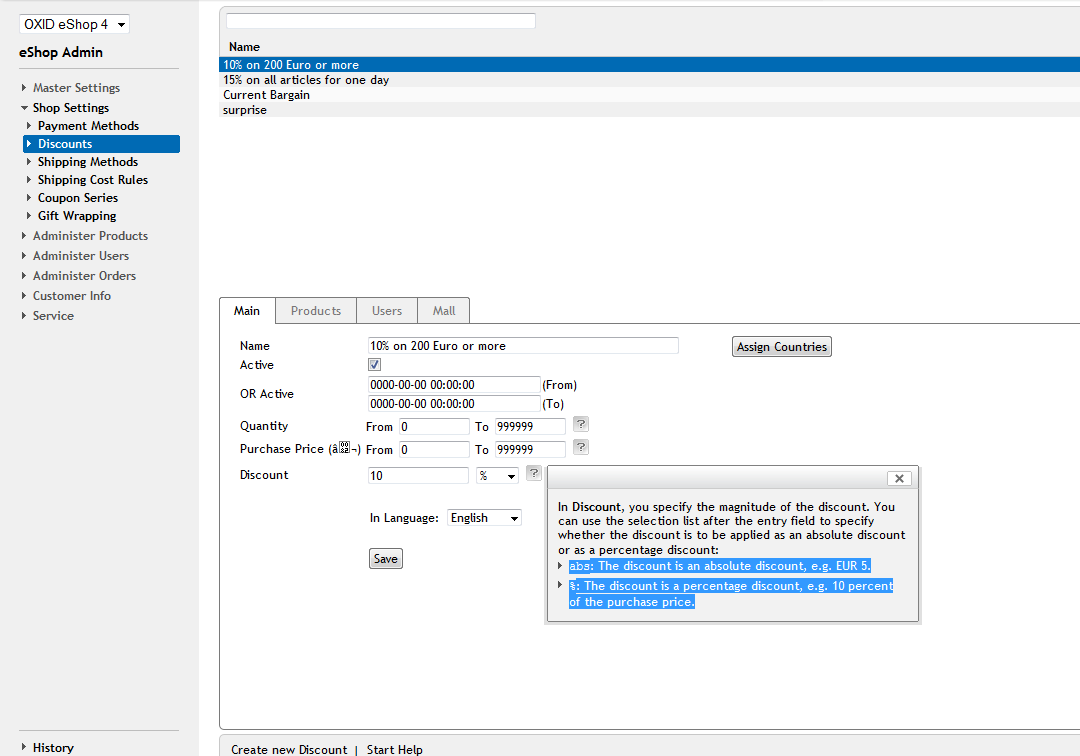Open the In Language dropdown
The image size is (1080, 756).
pyautogui.click(x=484, y=518)
